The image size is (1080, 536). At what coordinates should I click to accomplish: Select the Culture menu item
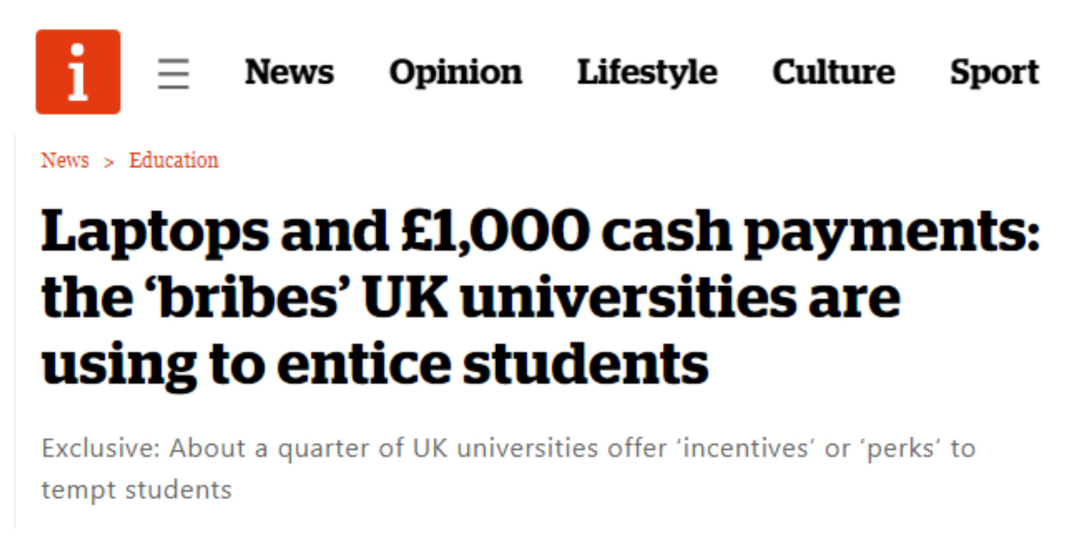[x=833, y=72]
